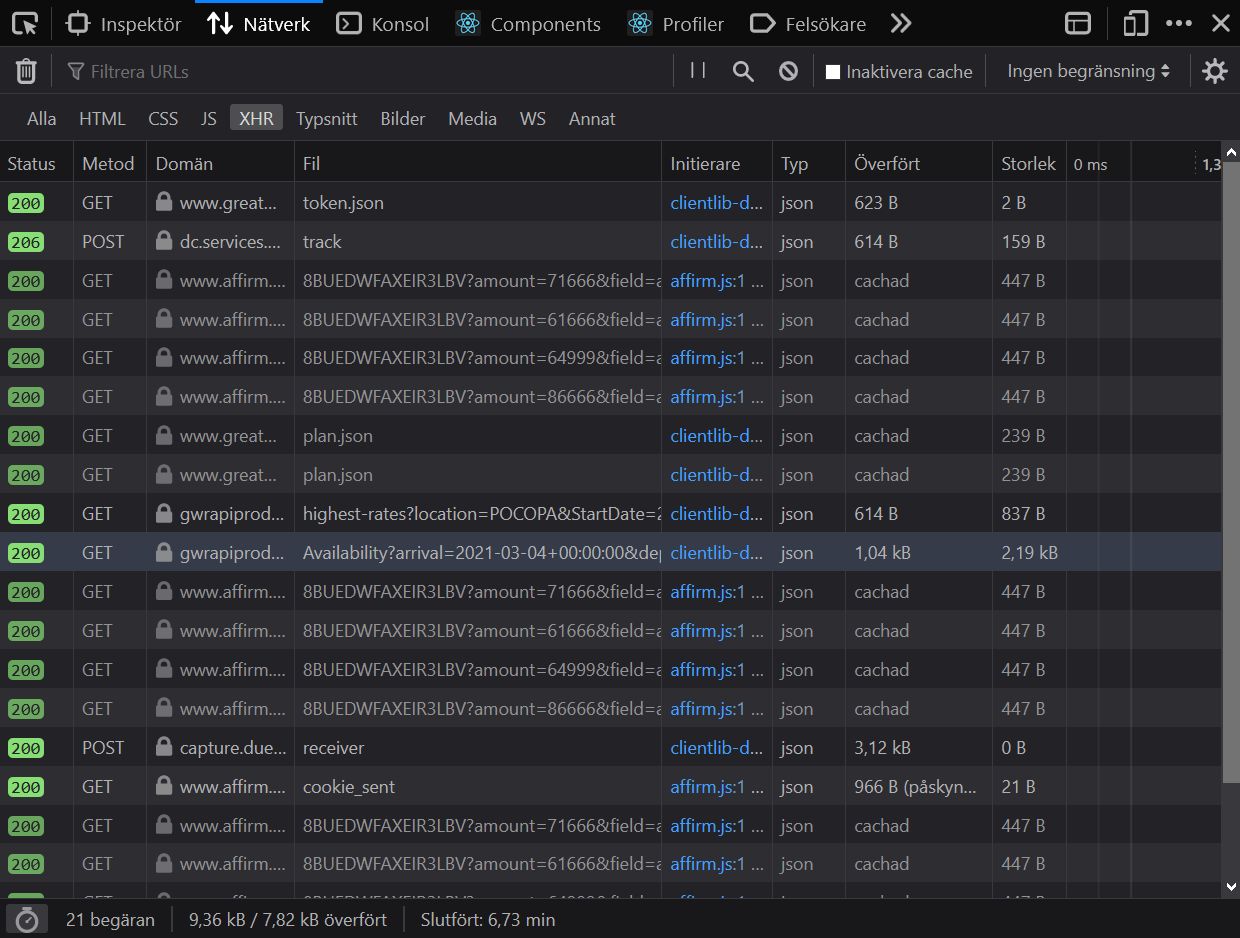Open the network search magnifier
This screenshot has height=938, width=1240.
tap(743, 71)
